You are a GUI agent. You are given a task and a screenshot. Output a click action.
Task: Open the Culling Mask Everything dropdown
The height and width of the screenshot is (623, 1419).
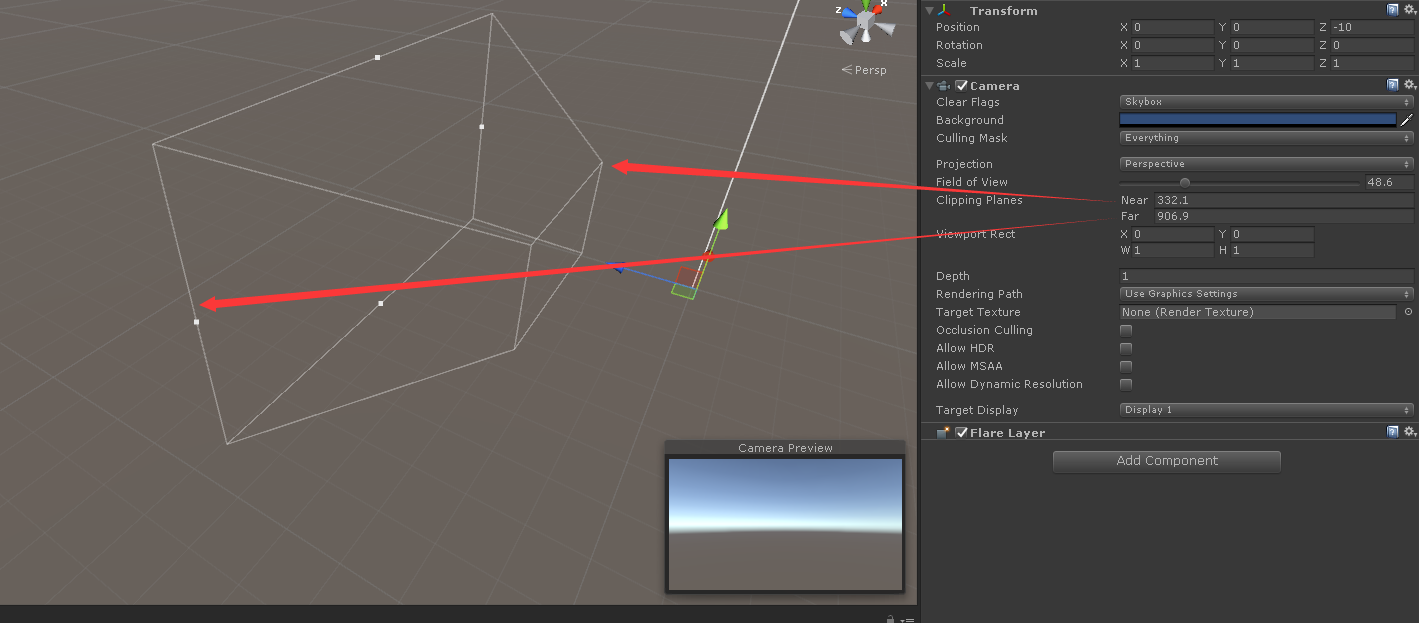[1266, 138]
